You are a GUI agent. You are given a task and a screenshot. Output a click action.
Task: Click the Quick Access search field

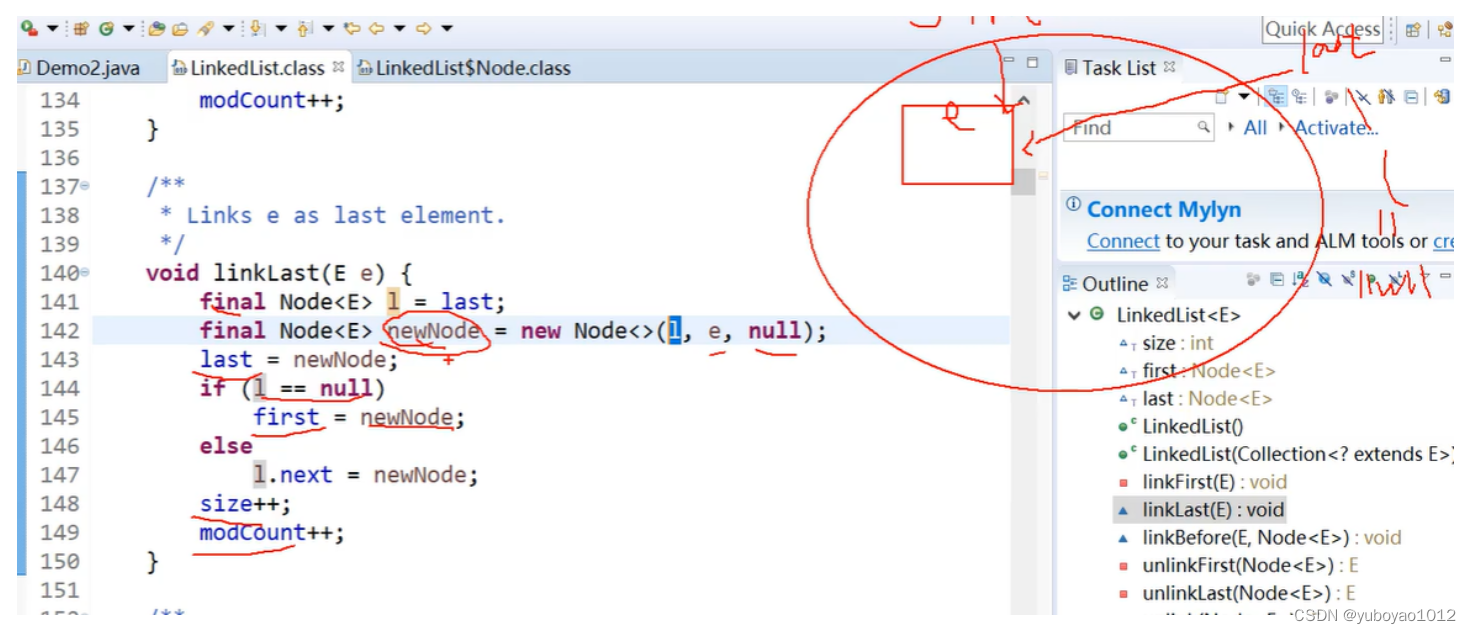(x=1323, y=29)
